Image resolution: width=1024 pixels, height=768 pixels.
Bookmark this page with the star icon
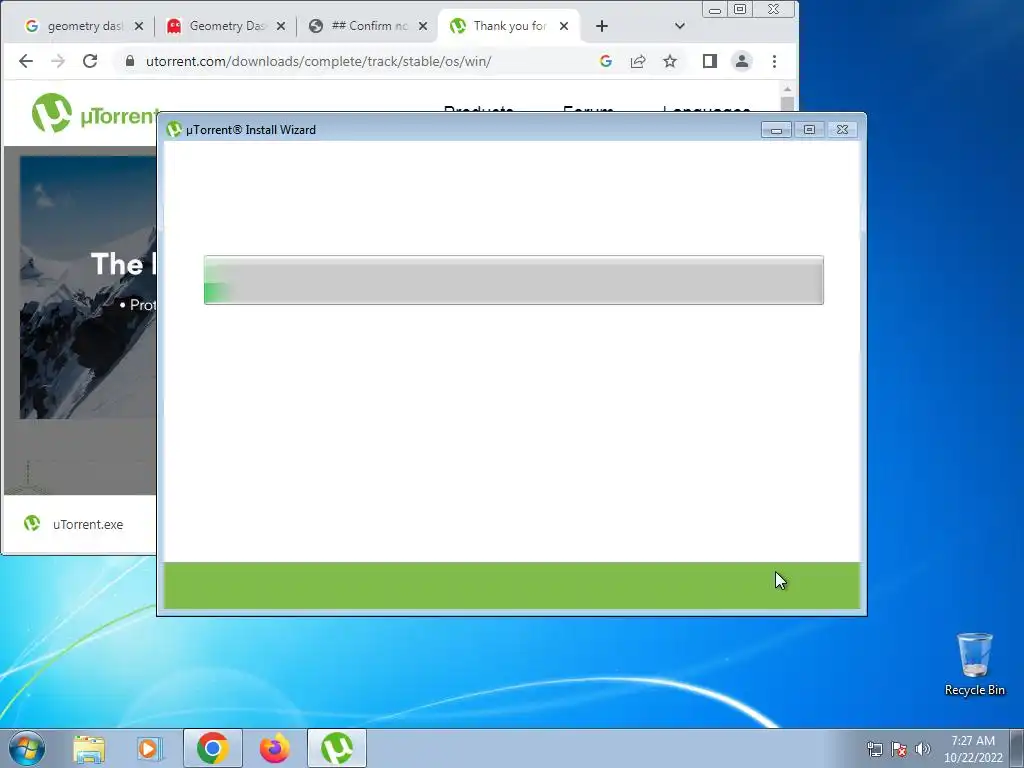pyautogui.click(x=670, y=61)
